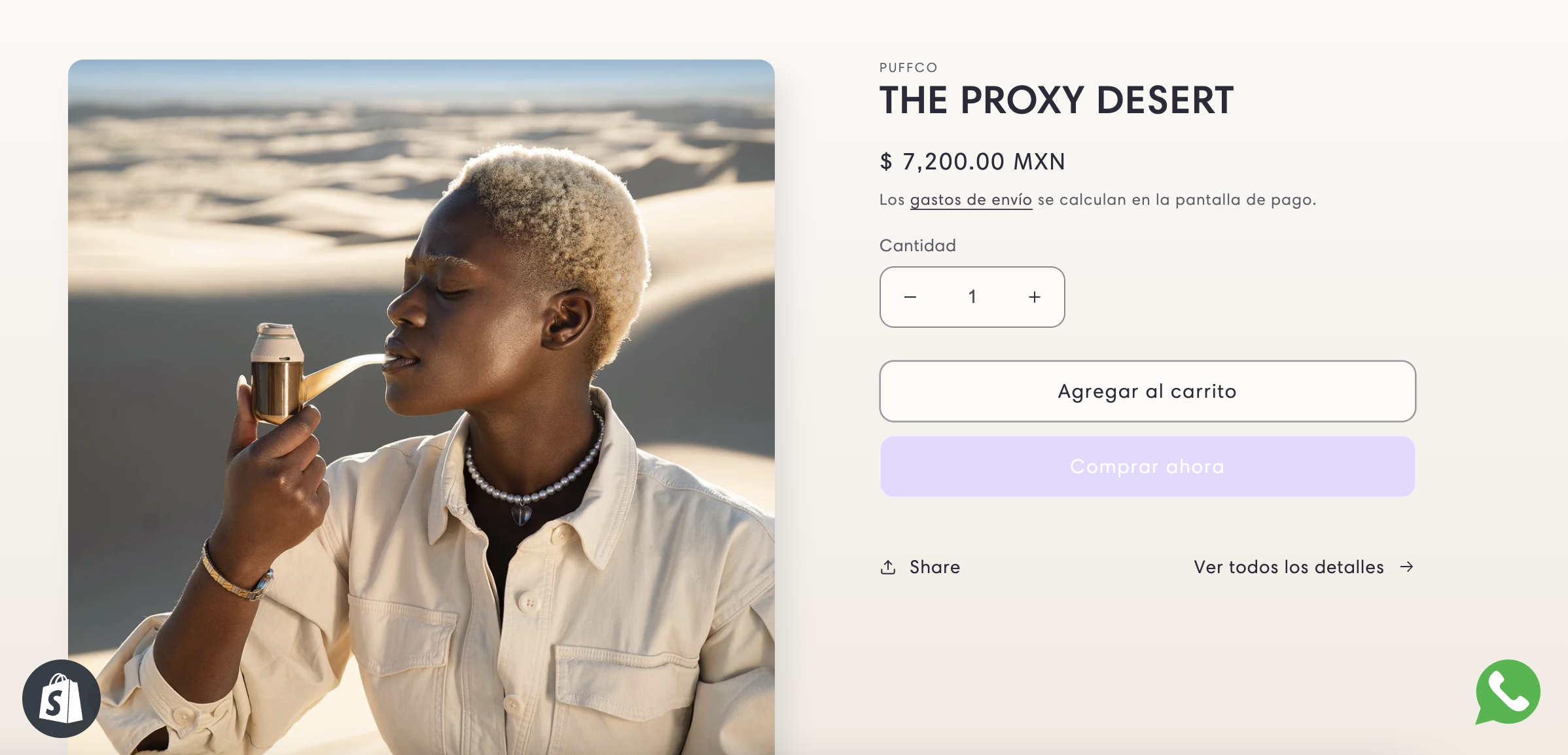The width and height of the screenshot is (1568, 755).
Task: Increase quantity with the plus icon
Action: [x=1035, y=297]
